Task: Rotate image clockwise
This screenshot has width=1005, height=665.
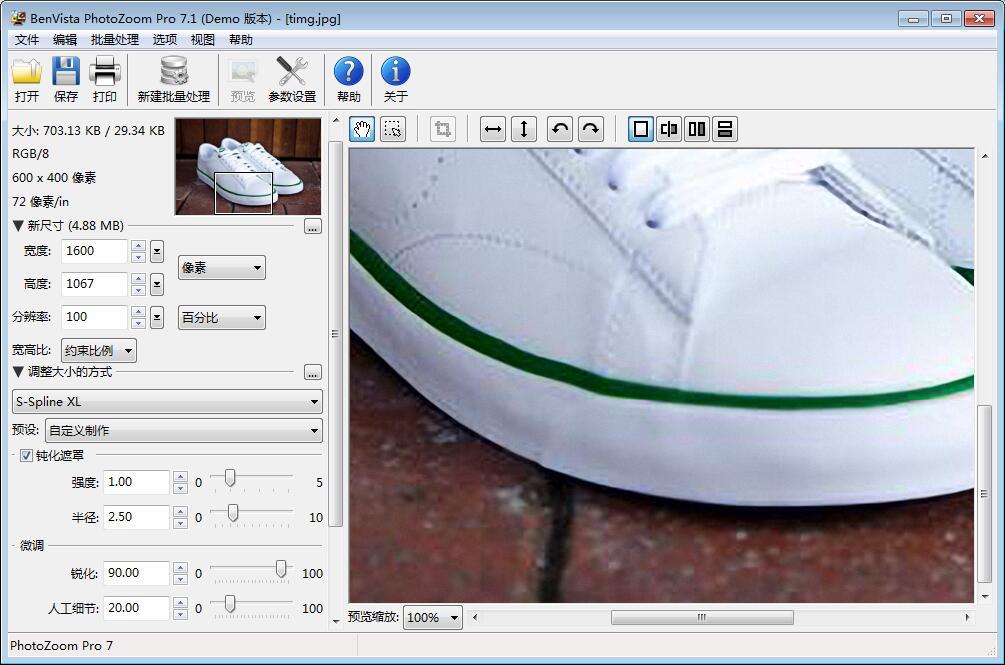Action: click(x=591, y=129)
